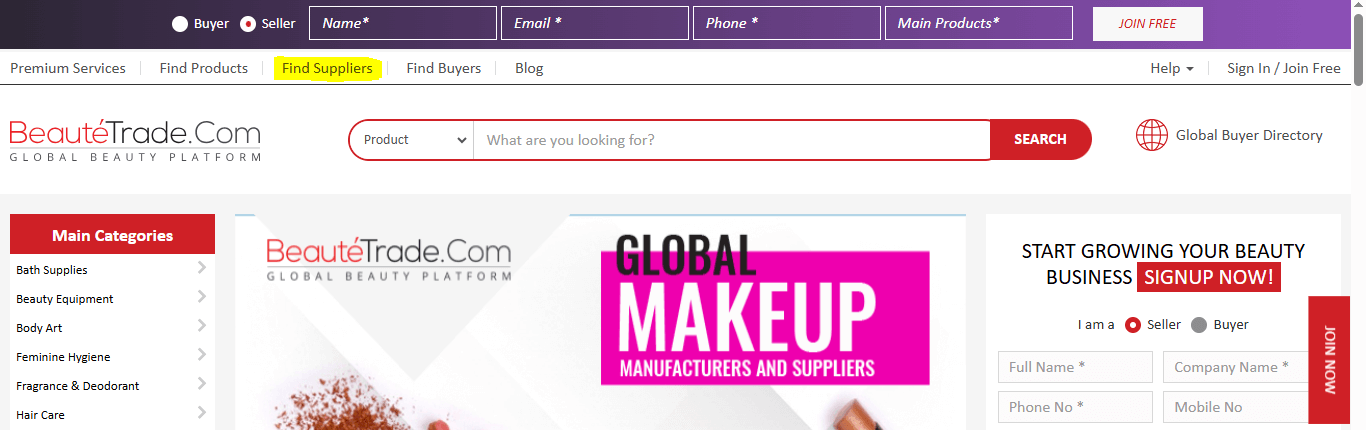
Task: Choose Buyer in the signup form
Action: click(x=1199, y=325)
